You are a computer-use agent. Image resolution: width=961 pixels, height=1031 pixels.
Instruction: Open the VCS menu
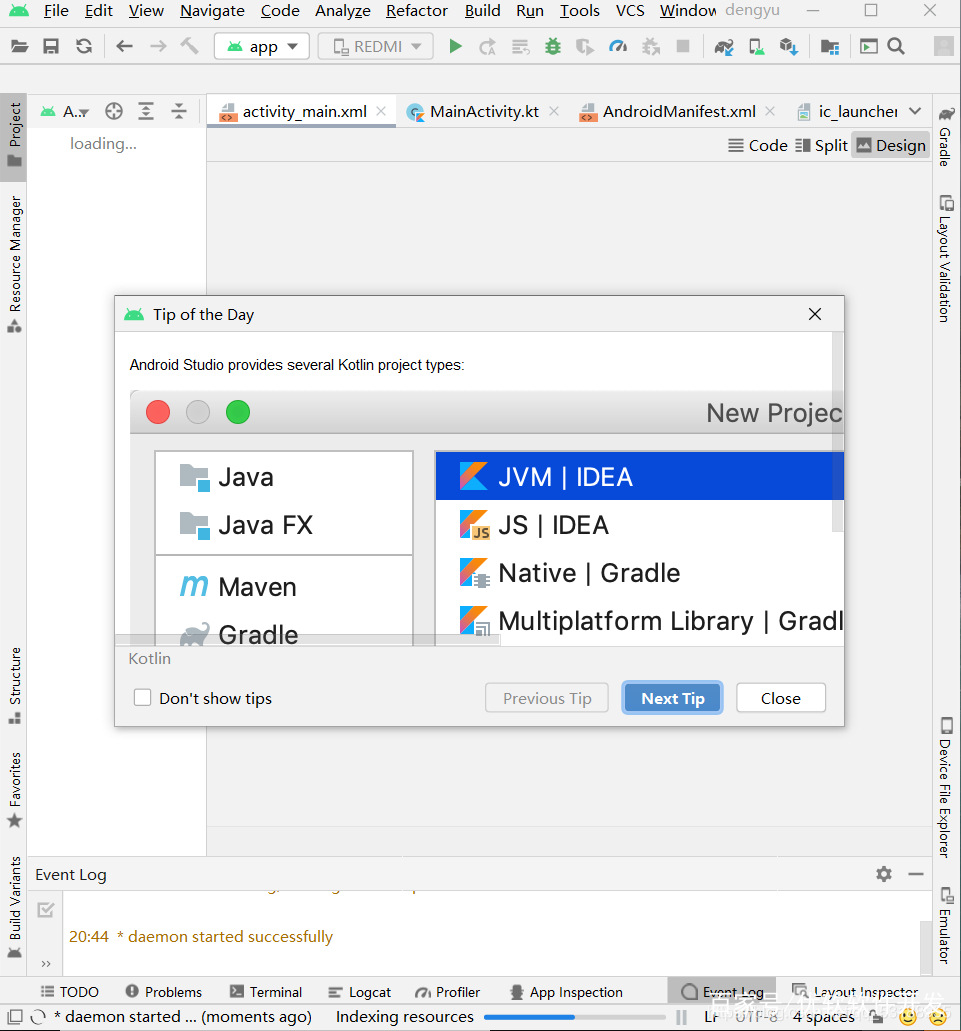pos(630,11)
